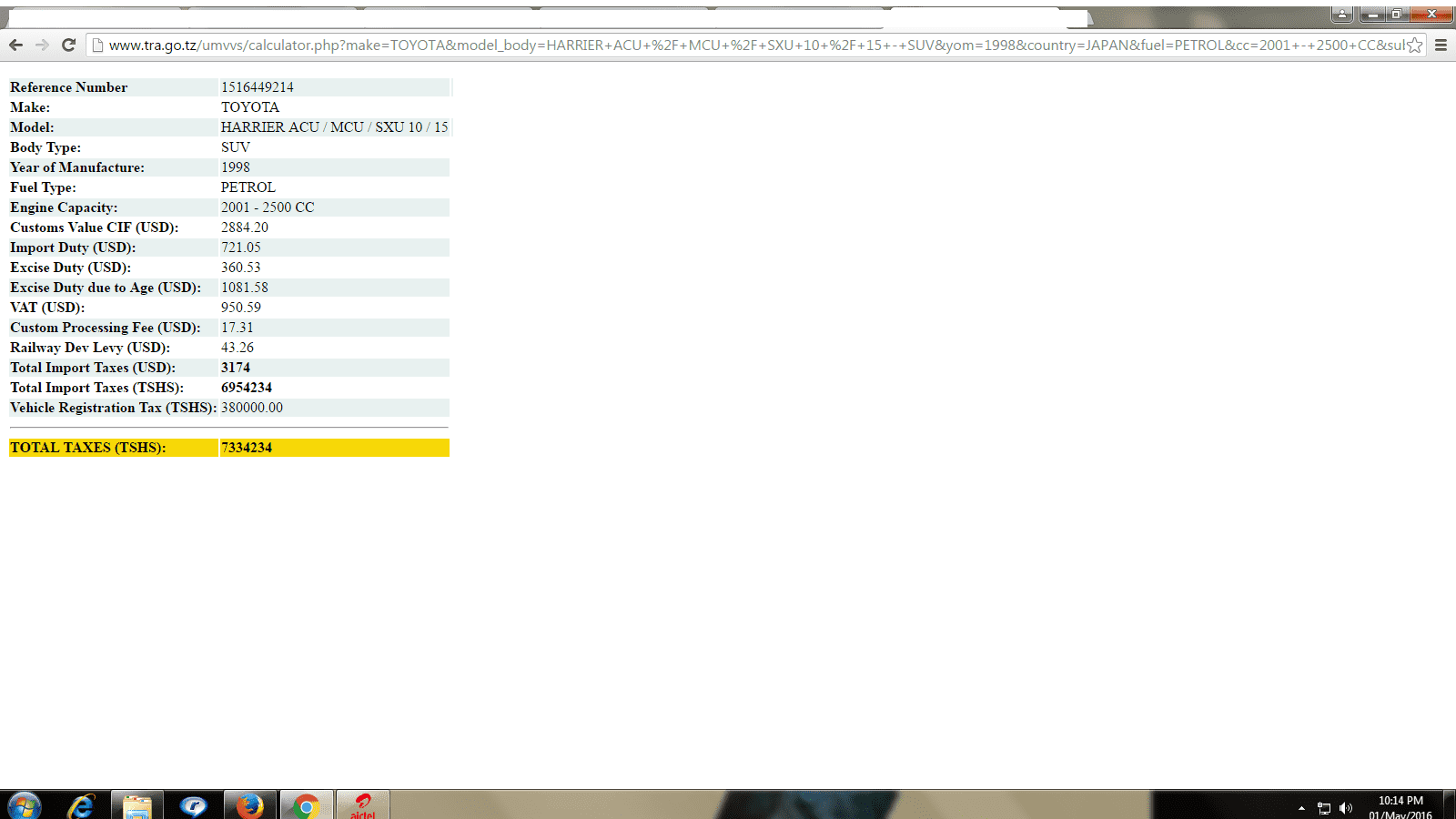Select engine capacity 2001 - 2500 CC

pos(268,207)
